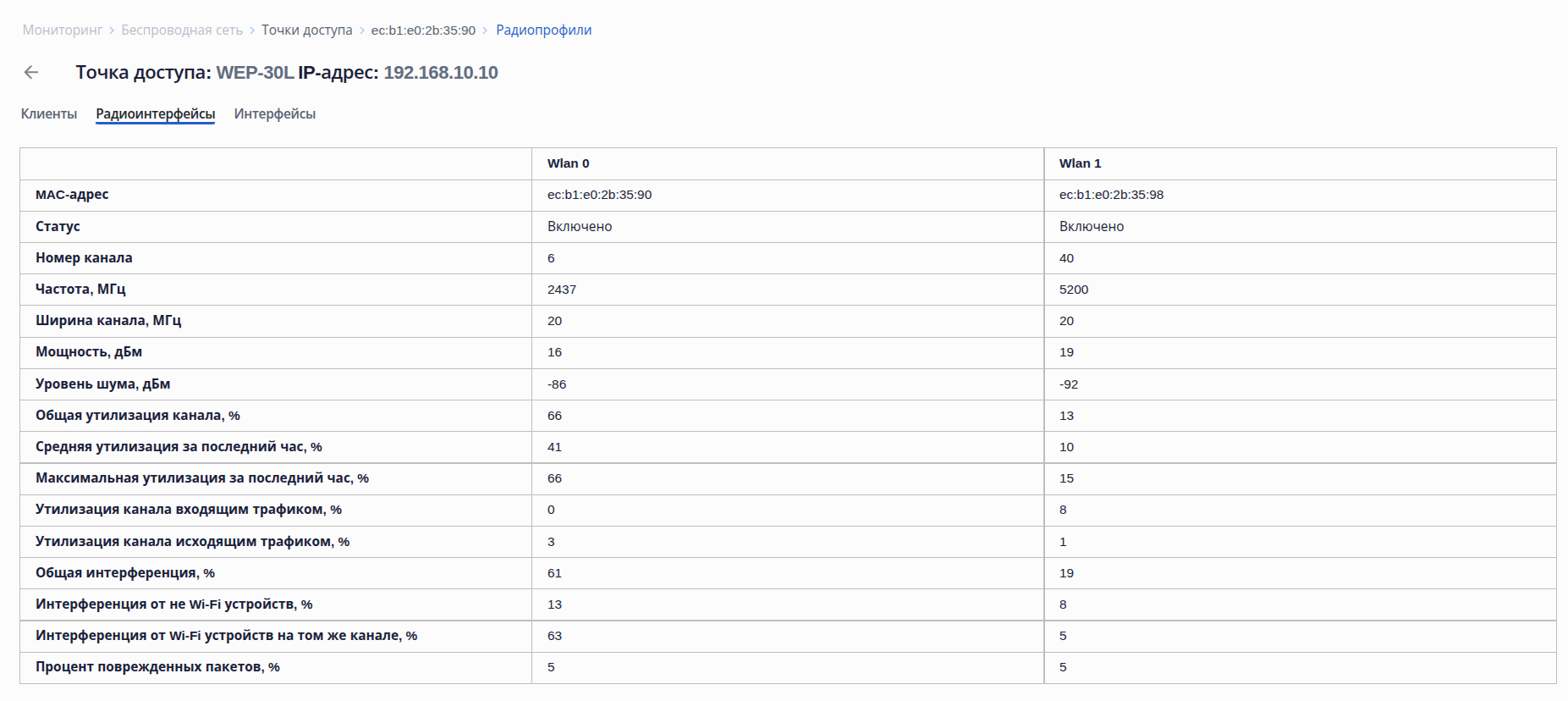1568x701 pixels.
Task: Click the ec:b1:e0:2b:35:90 breadcrumb
Action: coord(423,30)
